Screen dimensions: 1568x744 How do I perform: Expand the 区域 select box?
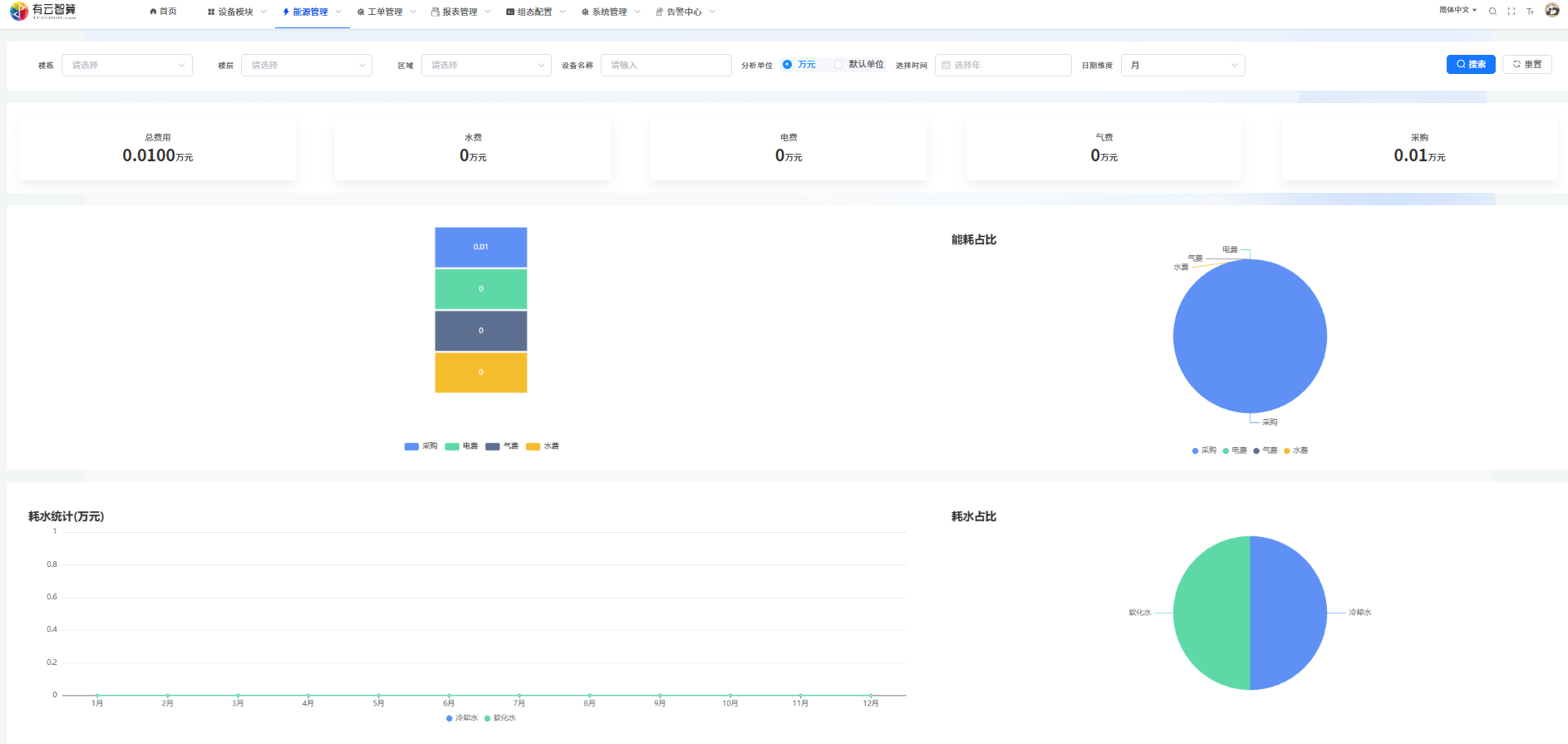[x=486, y=65]
